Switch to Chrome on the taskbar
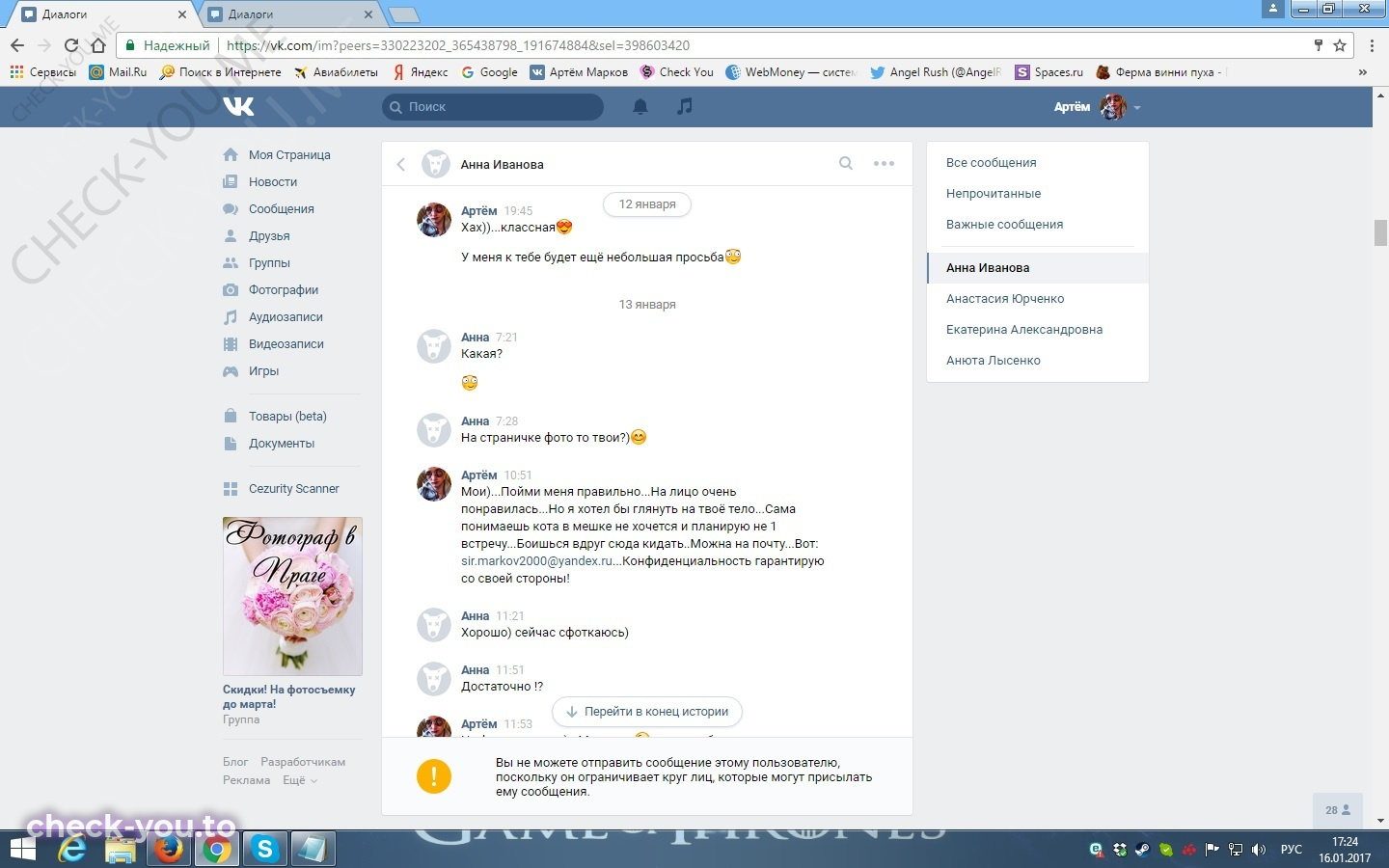The height and width of the screenshot is (868, 1389). (217, 849)
